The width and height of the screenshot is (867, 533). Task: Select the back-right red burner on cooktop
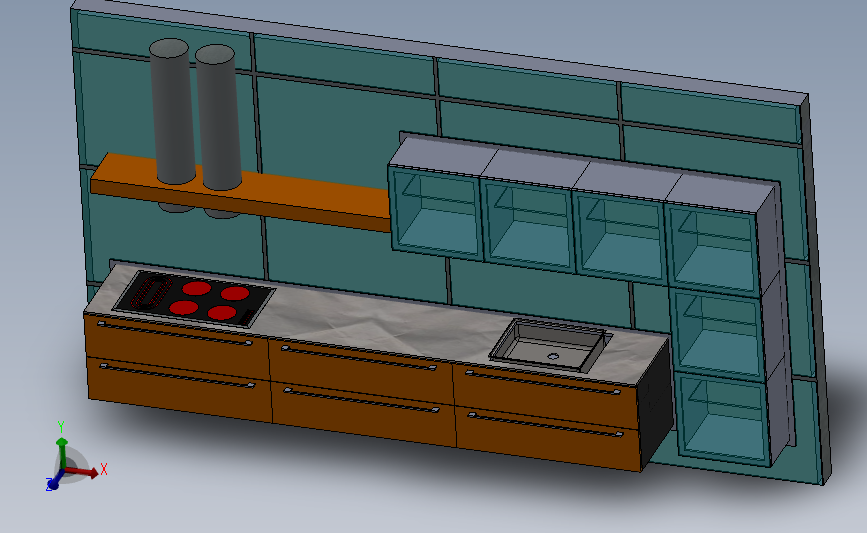click(x=234, y=294)
